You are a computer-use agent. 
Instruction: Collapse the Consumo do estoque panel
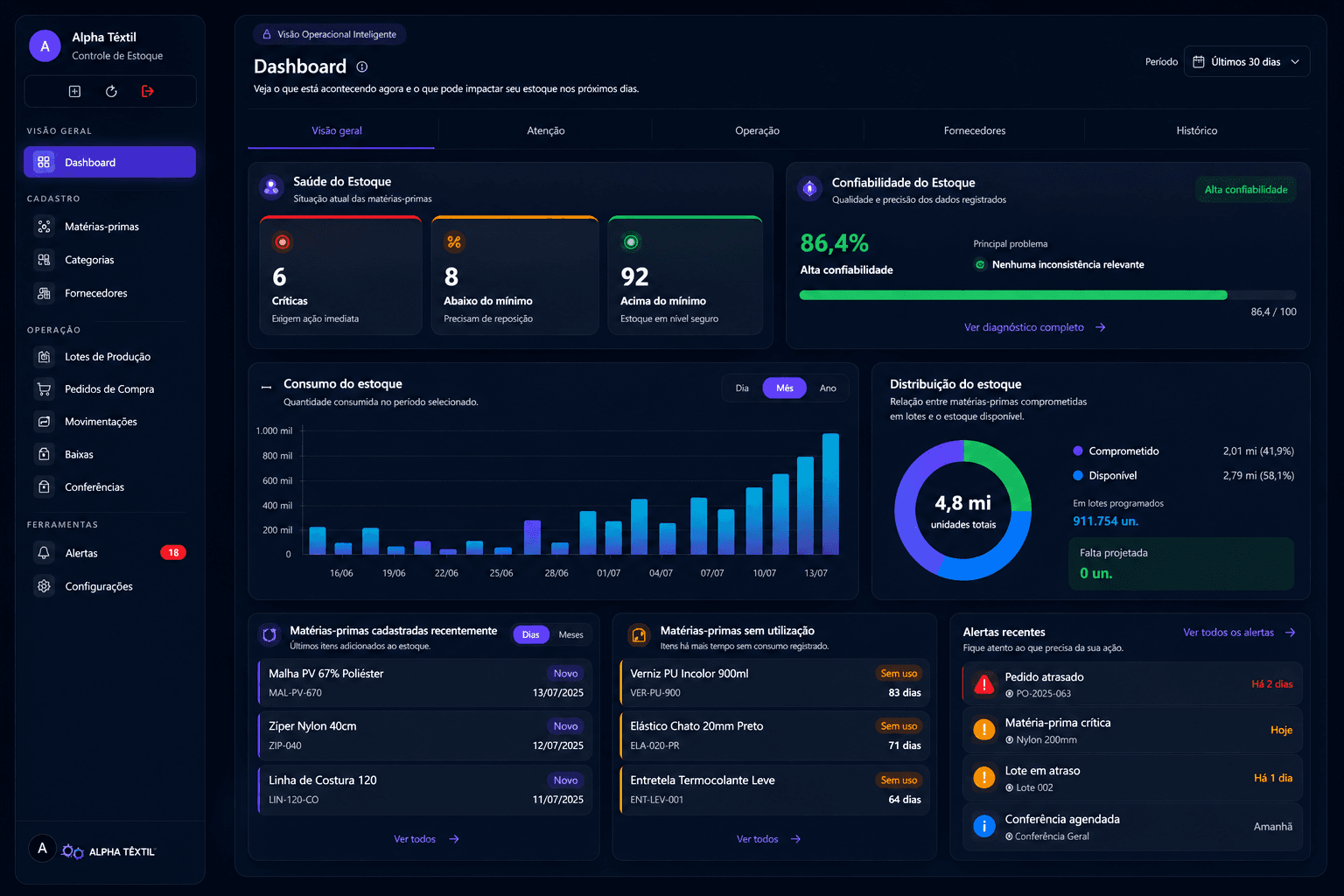[x=266, y=387]
